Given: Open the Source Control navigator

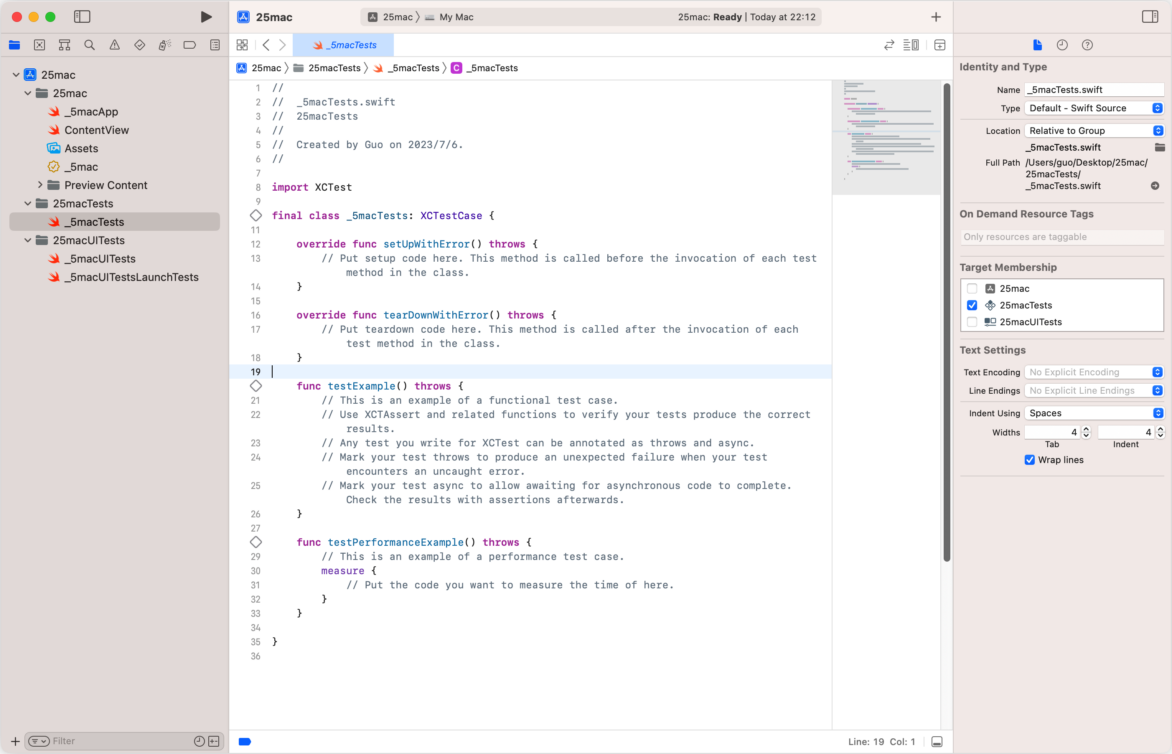Looking at the screenshot, I should 40,45.
